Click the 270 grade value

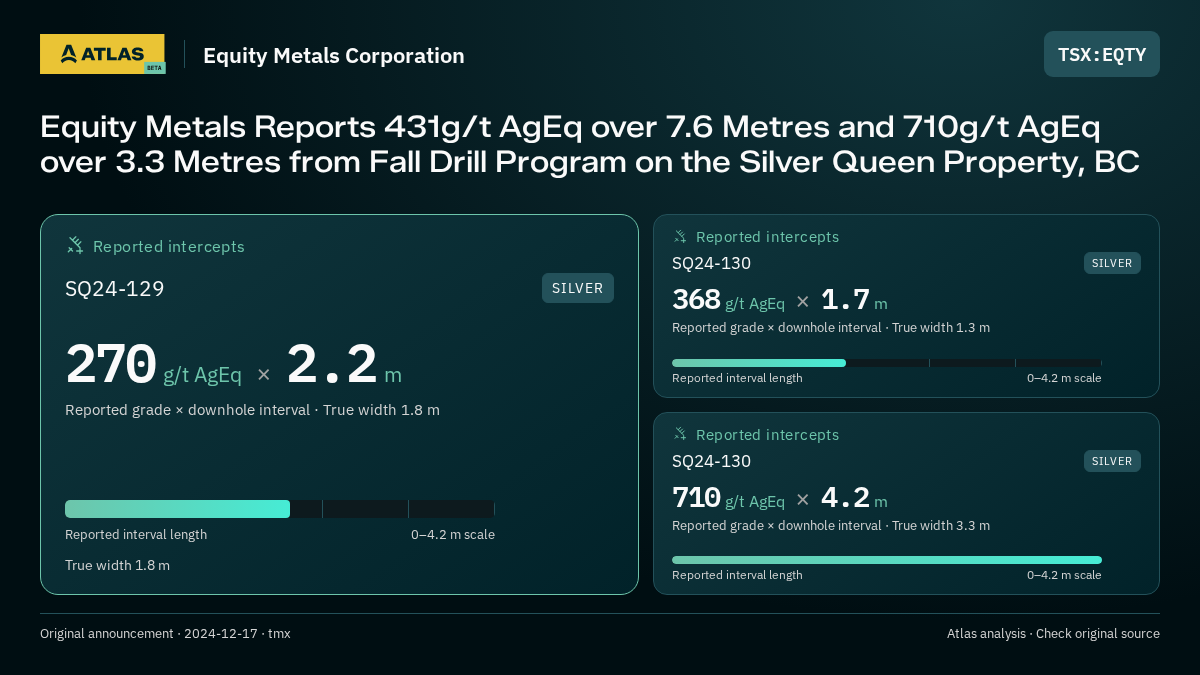pyautogui.click(x=111, y=364)
